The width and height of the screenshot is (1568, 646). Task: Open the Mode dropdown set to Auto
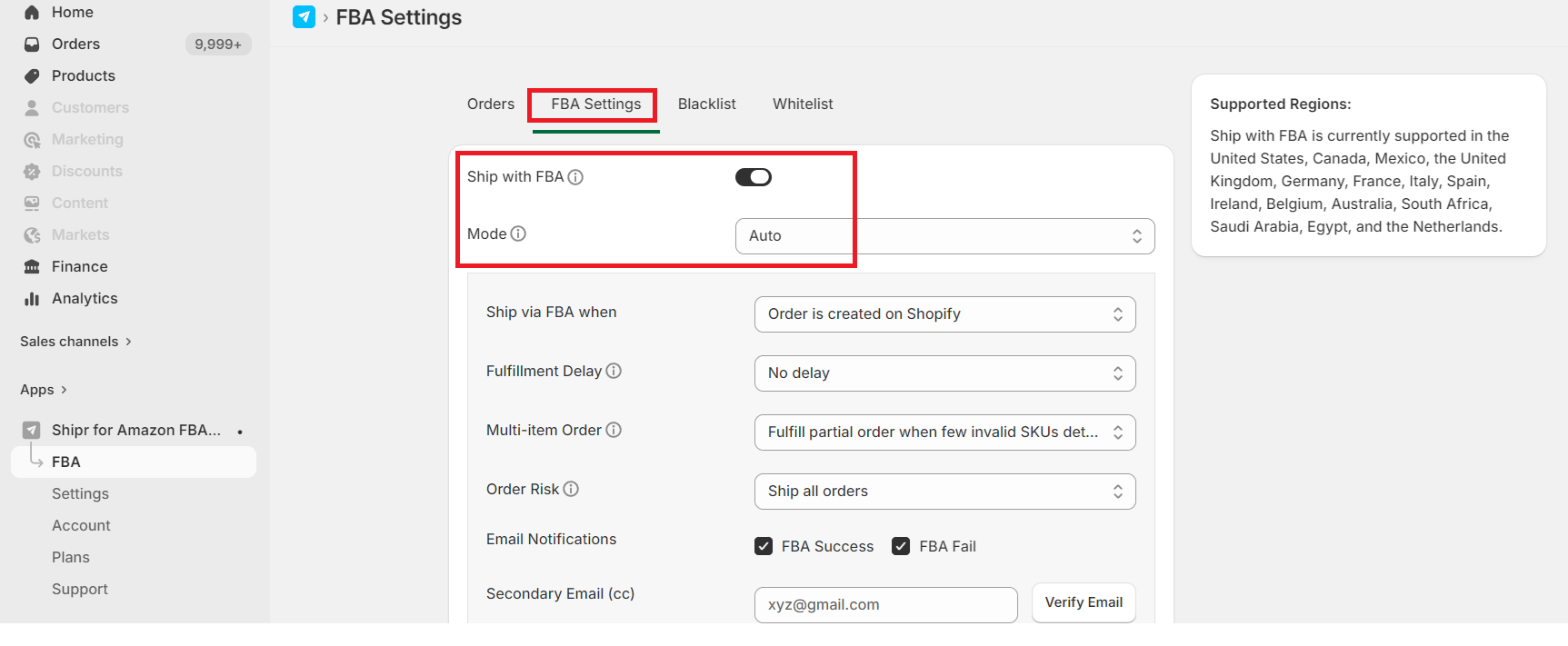click(x=944, y=236)
